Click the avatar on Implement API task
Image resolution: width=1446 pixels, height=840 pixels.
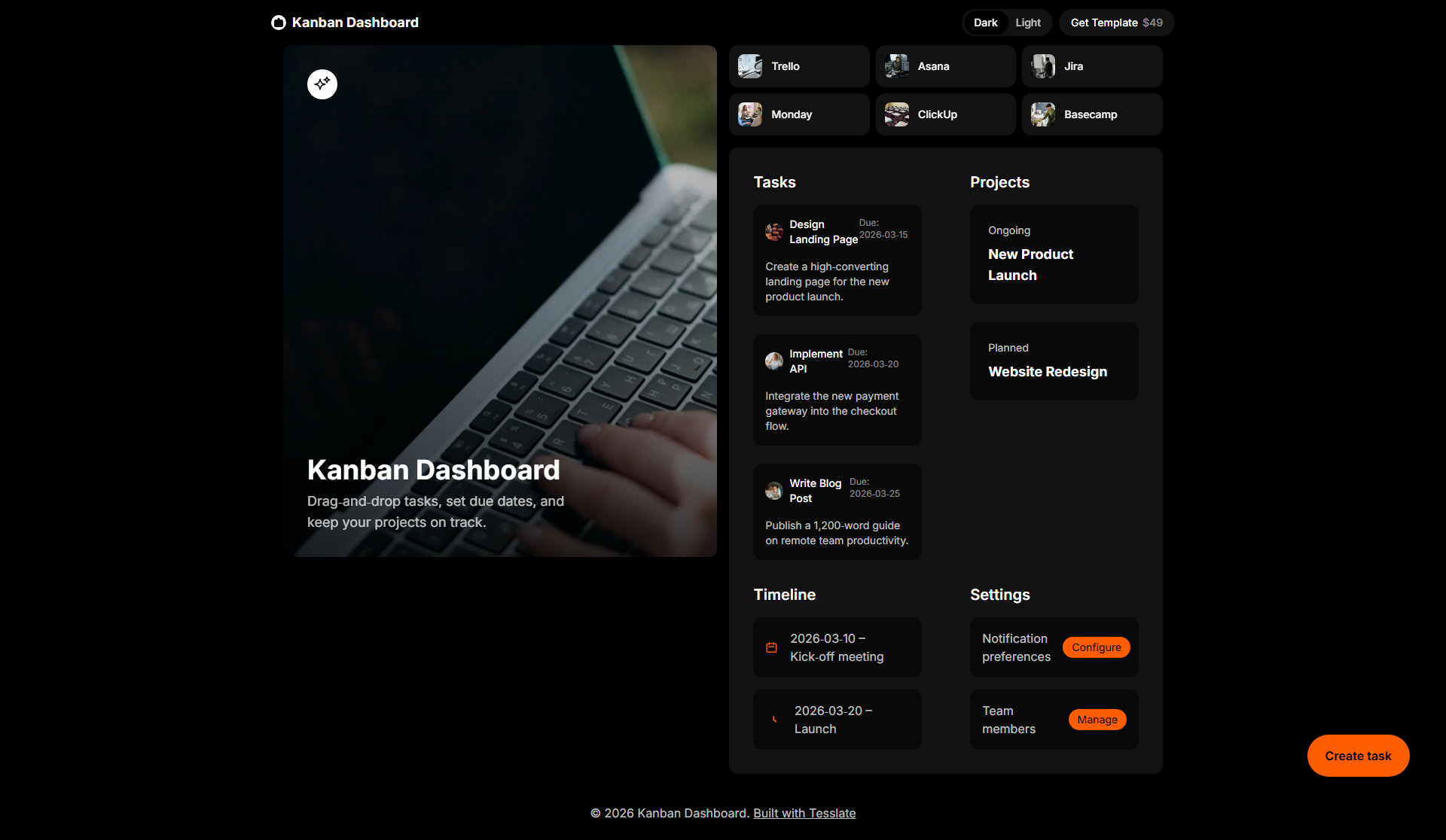click(x=774, y=361)
